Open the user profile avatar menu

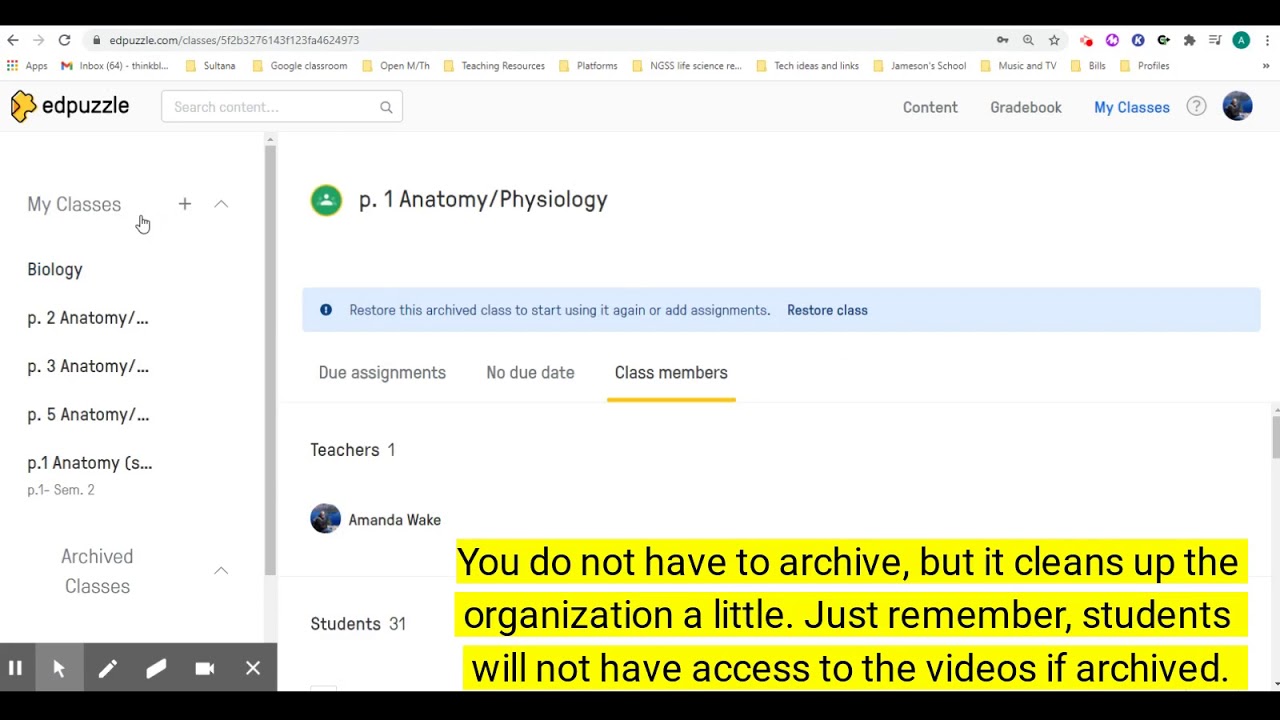pyautogui.click(x=1237, y=106)
